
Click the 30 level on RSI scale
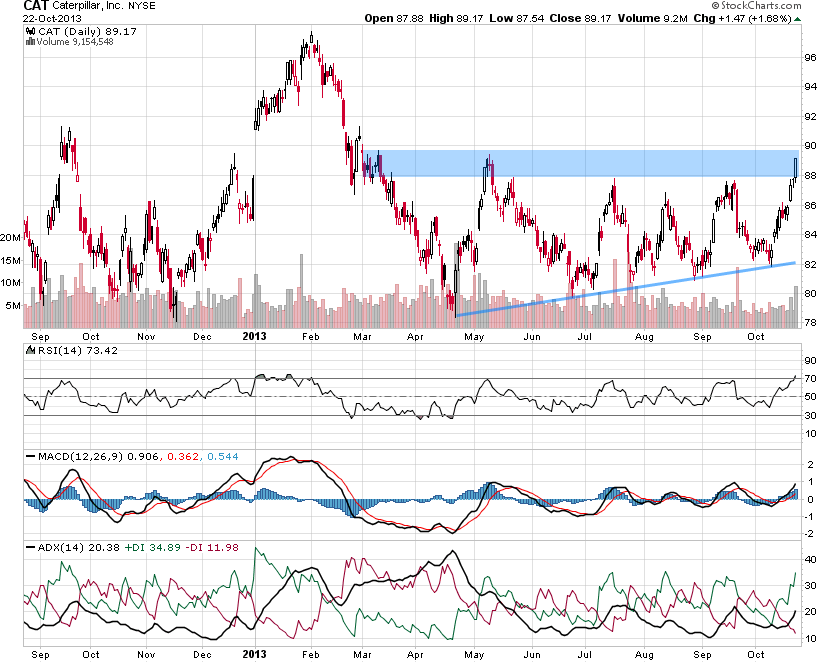pos(810,415)
